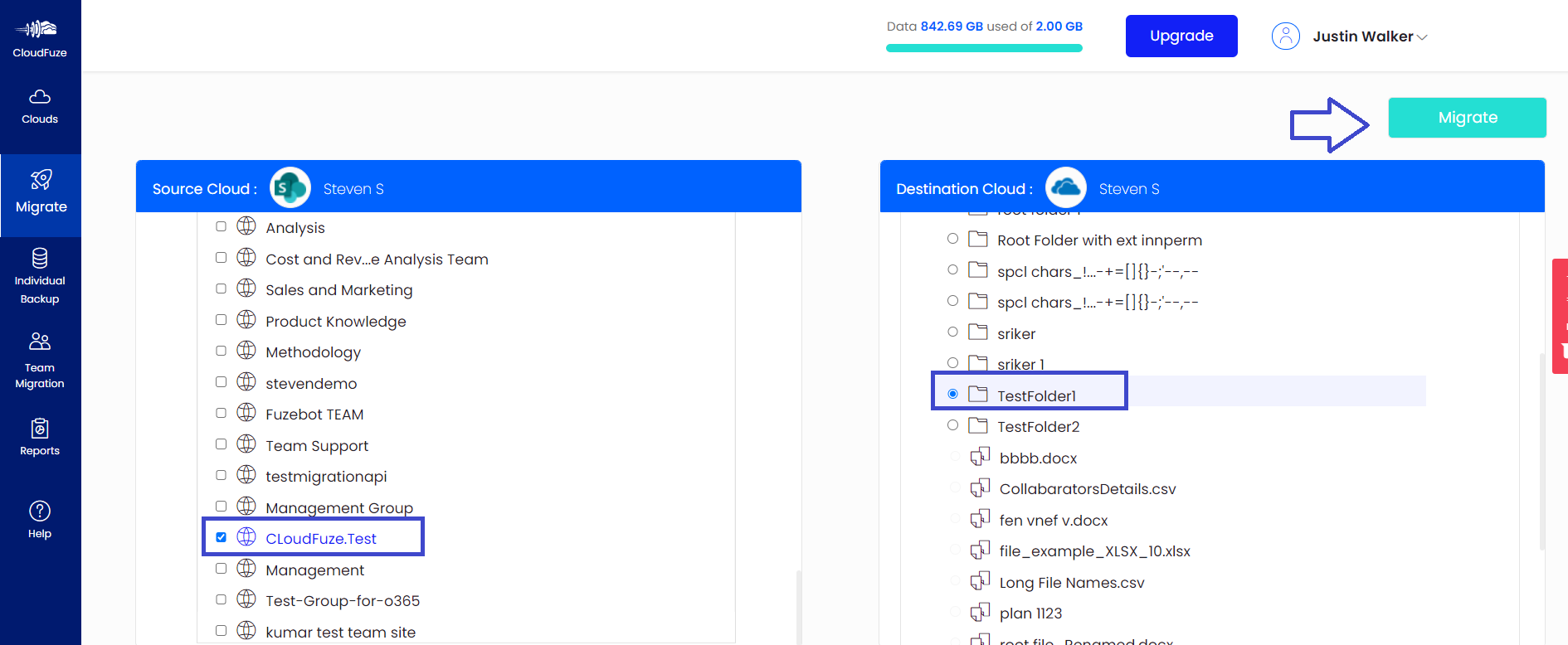Expand the Justin Walker account dropdown
This screenshot has height=645, width=1568.
1422,37
